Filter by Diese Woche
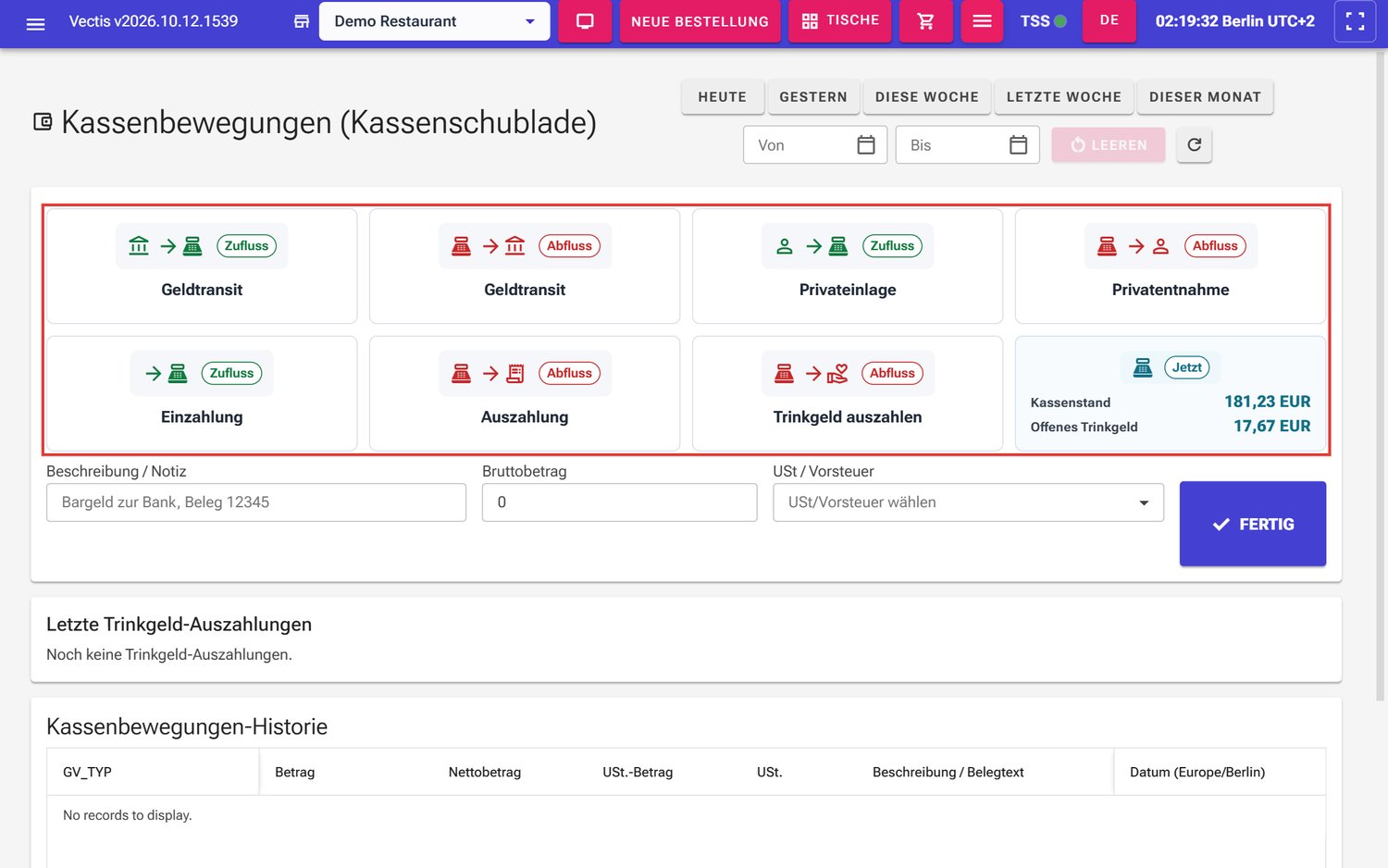The image size is (1388, 868). 927,97
